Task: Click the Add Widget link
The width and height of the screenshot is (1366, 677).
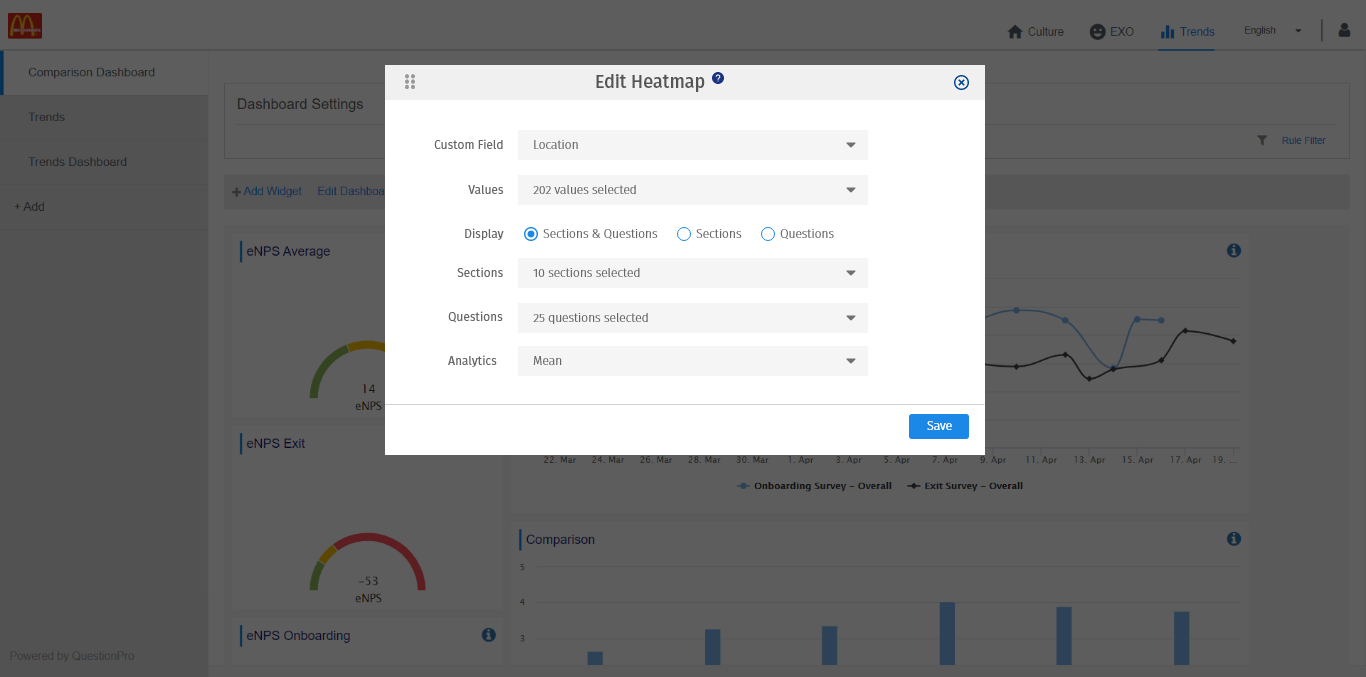Action: point(266,190)
